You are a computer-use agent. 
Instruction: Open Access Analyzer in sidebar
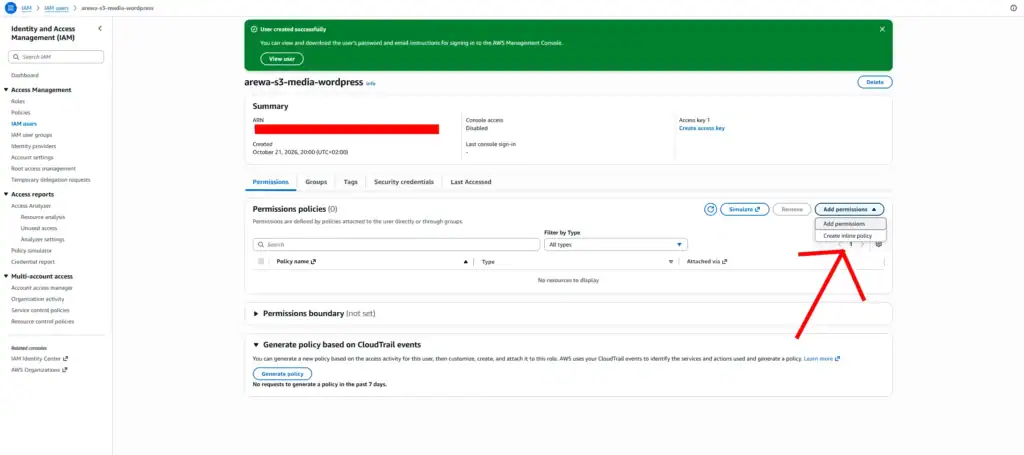(31, 206)
